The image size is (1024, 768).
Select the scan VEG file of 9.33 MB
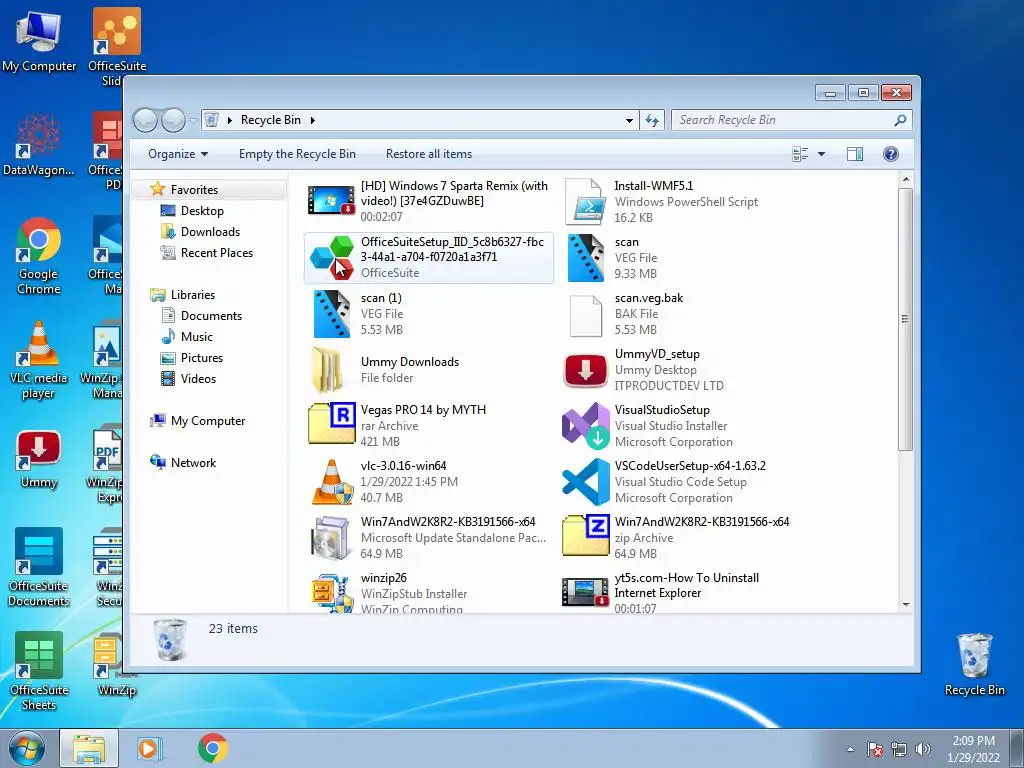pos(679,257)
